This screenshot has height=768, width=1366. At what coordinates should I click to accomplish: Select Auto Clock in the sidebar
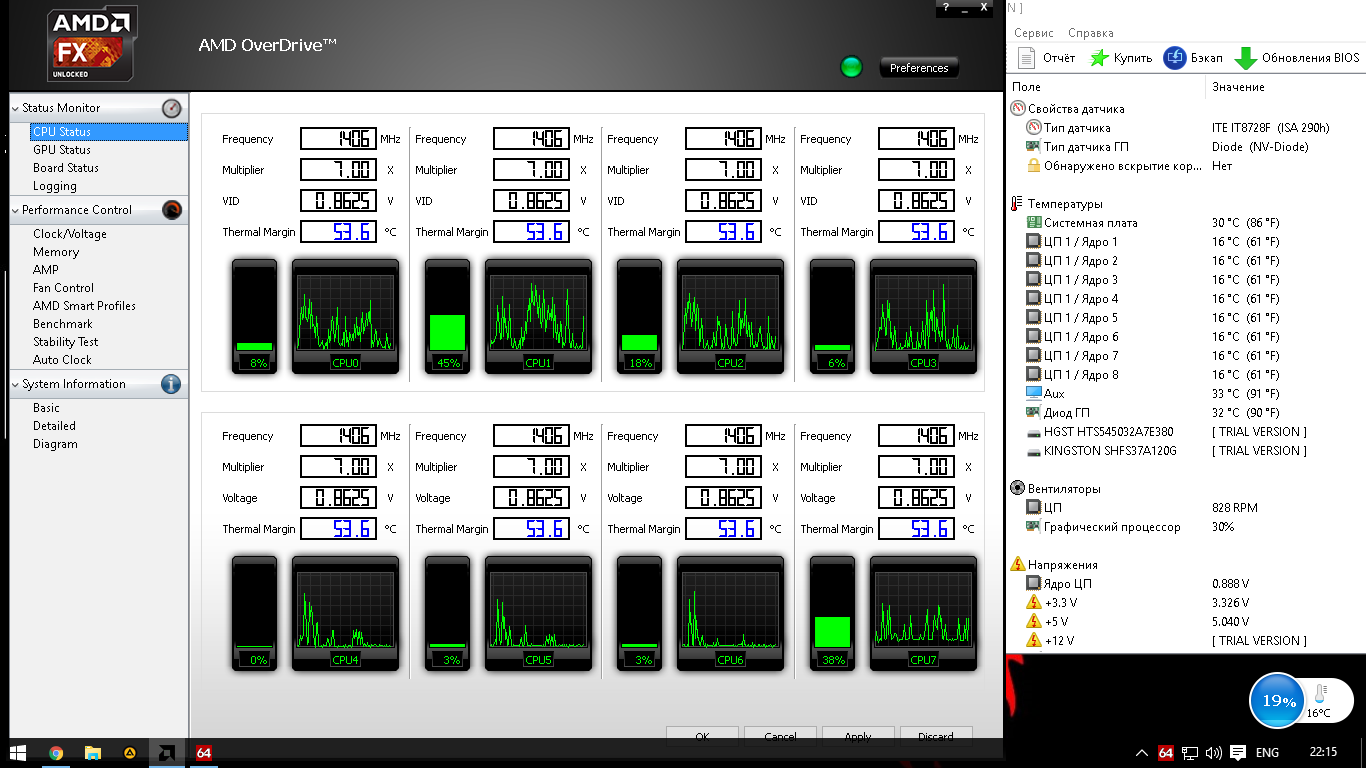click(62, 360)
